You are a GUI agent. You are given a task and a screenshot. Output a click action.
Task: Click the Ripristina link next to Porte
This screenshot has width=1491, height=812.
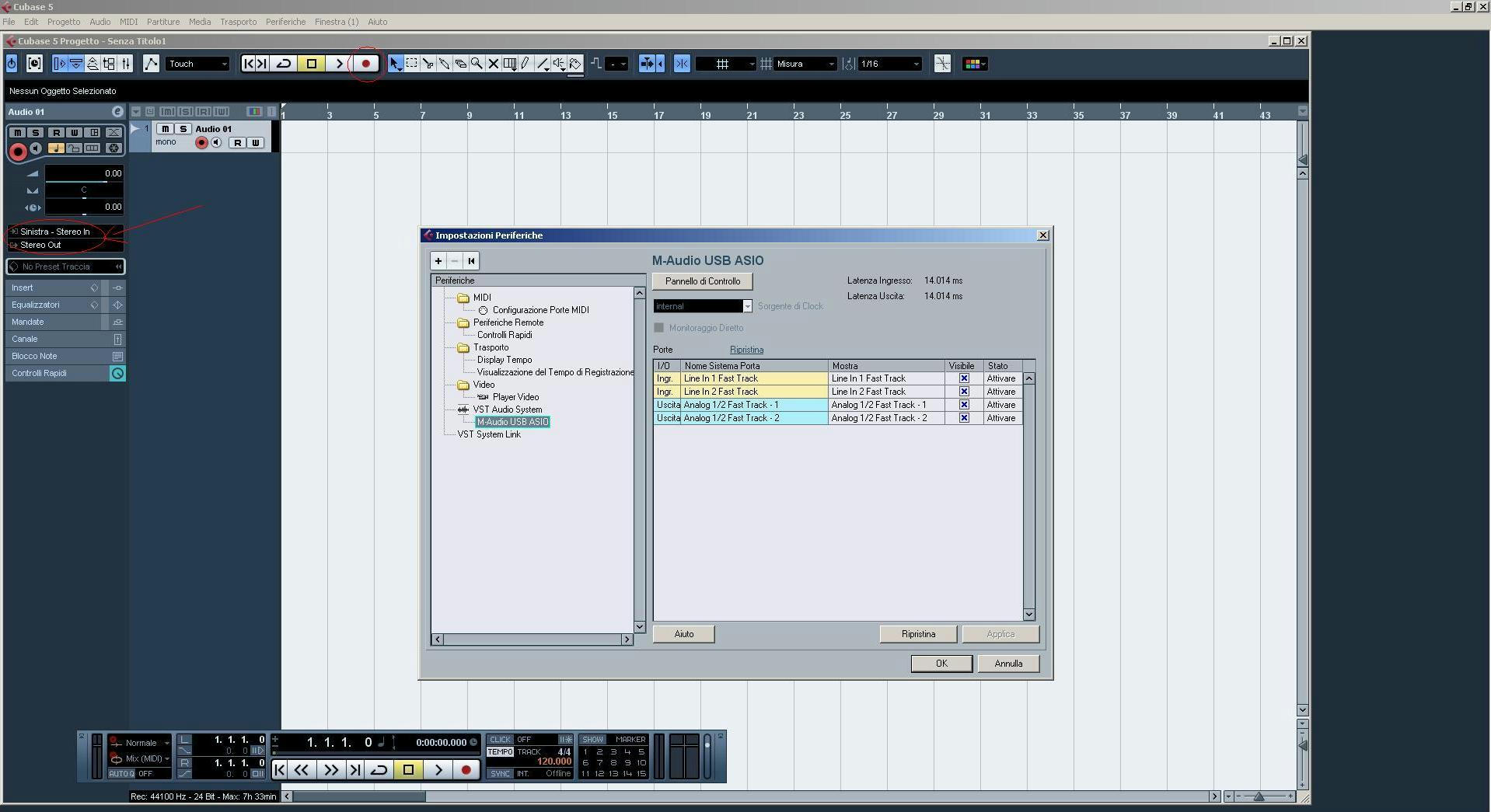coord(746,350)
